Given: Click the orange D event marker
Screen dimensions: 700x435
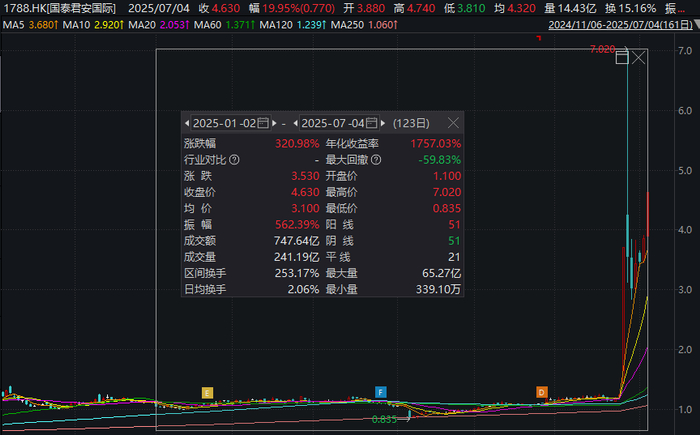Looking at the screenshot, I should tap(542, 393).
